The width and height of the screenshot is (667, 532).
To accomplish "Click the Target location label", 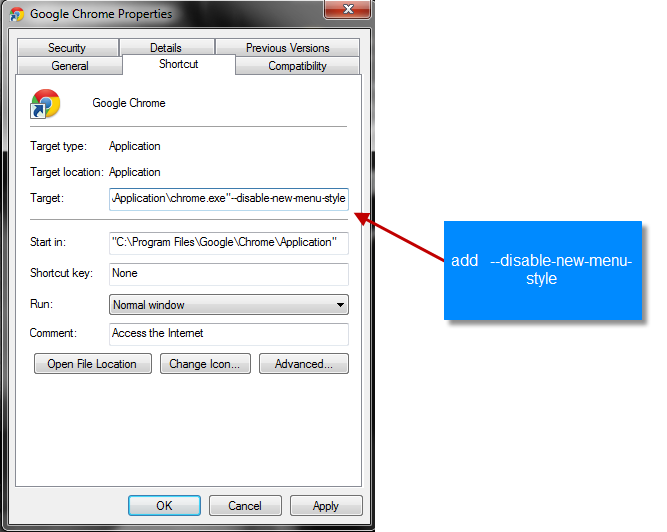I will (x=67, y=172).
